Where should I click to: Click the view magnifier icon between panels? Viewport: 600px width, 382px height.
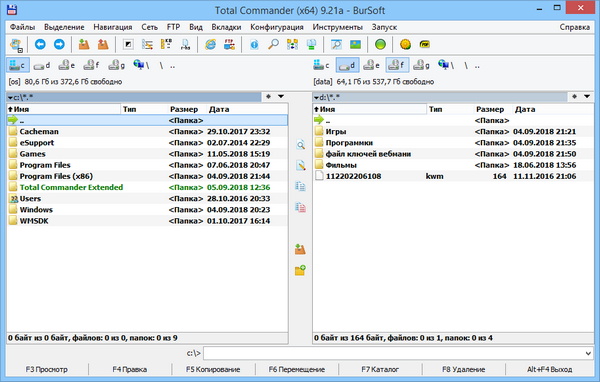(x=301, y=145)
